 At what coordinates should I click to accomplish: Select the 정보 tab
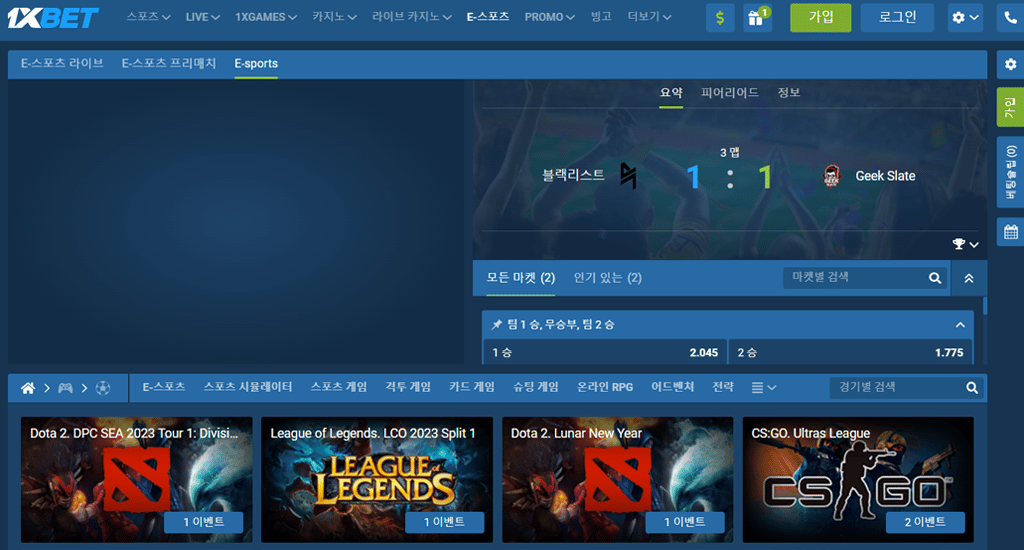coord(788,93)
